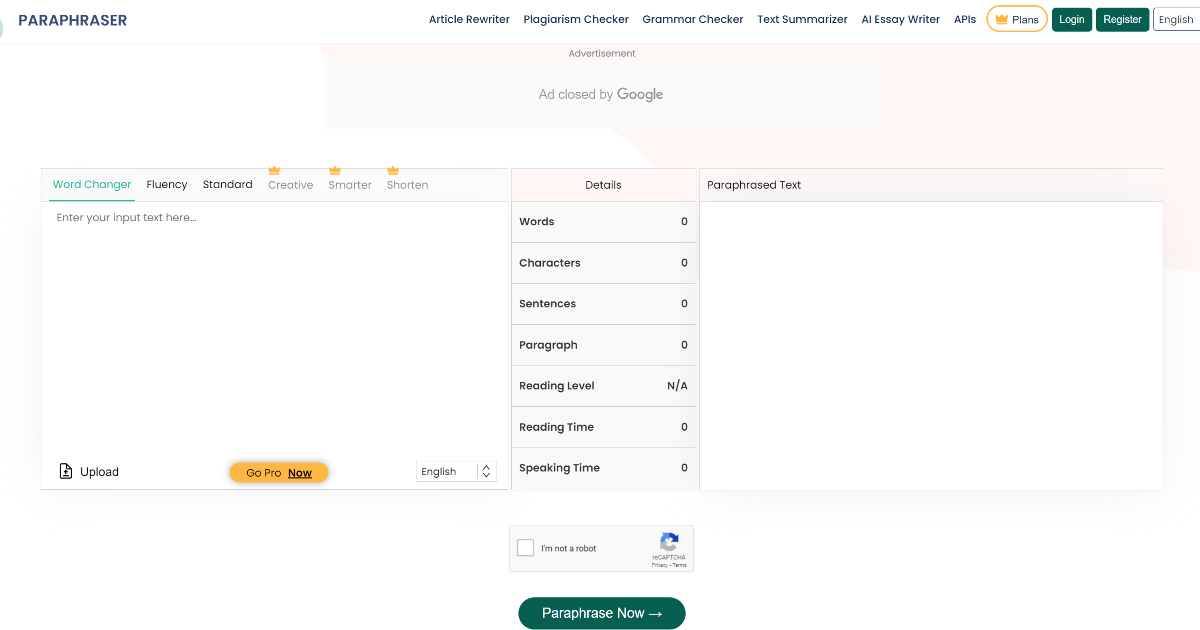Viewport: 1200px width, 630px height.
Task: Click the crown icon above Shorten tab
Action: [x=392, y=170]
